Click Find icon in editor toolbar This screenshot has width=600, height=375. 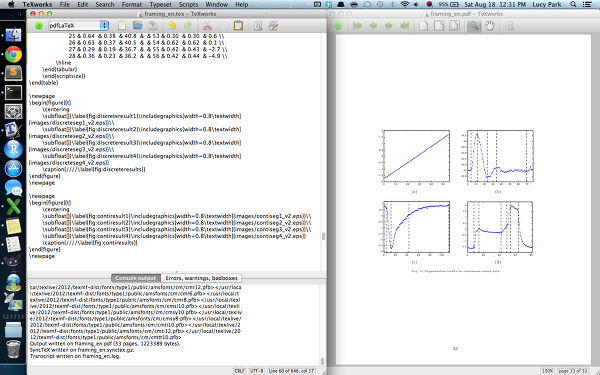258,26
